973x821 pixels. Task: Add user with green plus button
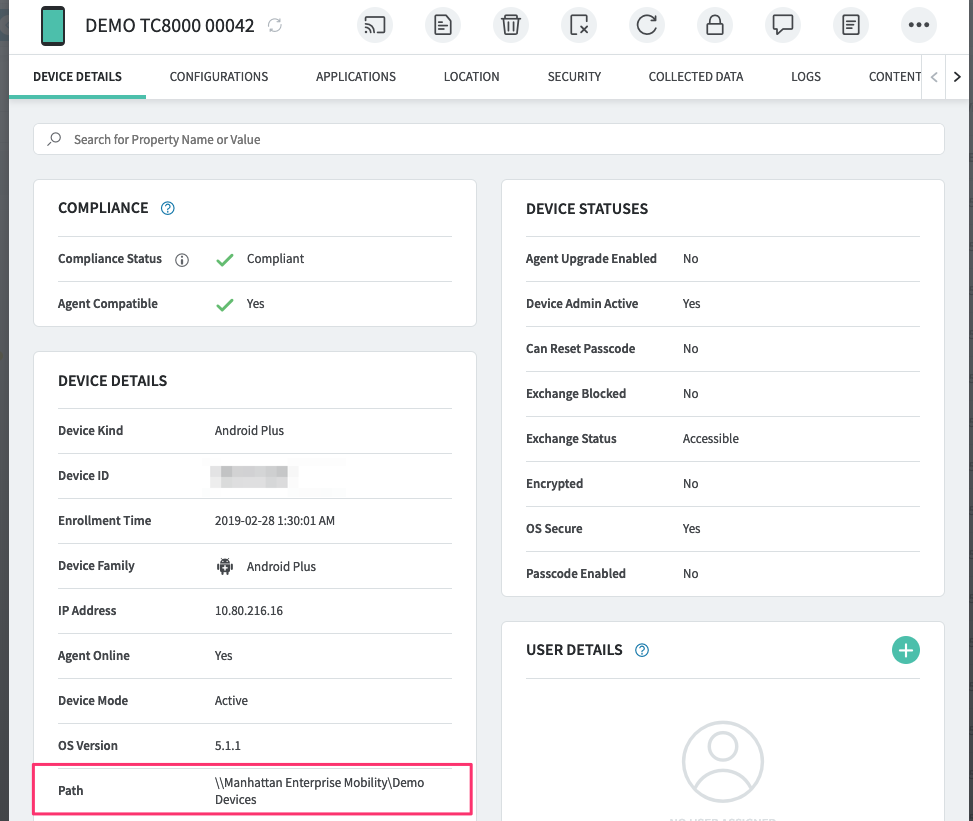click(x=905, y=650)
